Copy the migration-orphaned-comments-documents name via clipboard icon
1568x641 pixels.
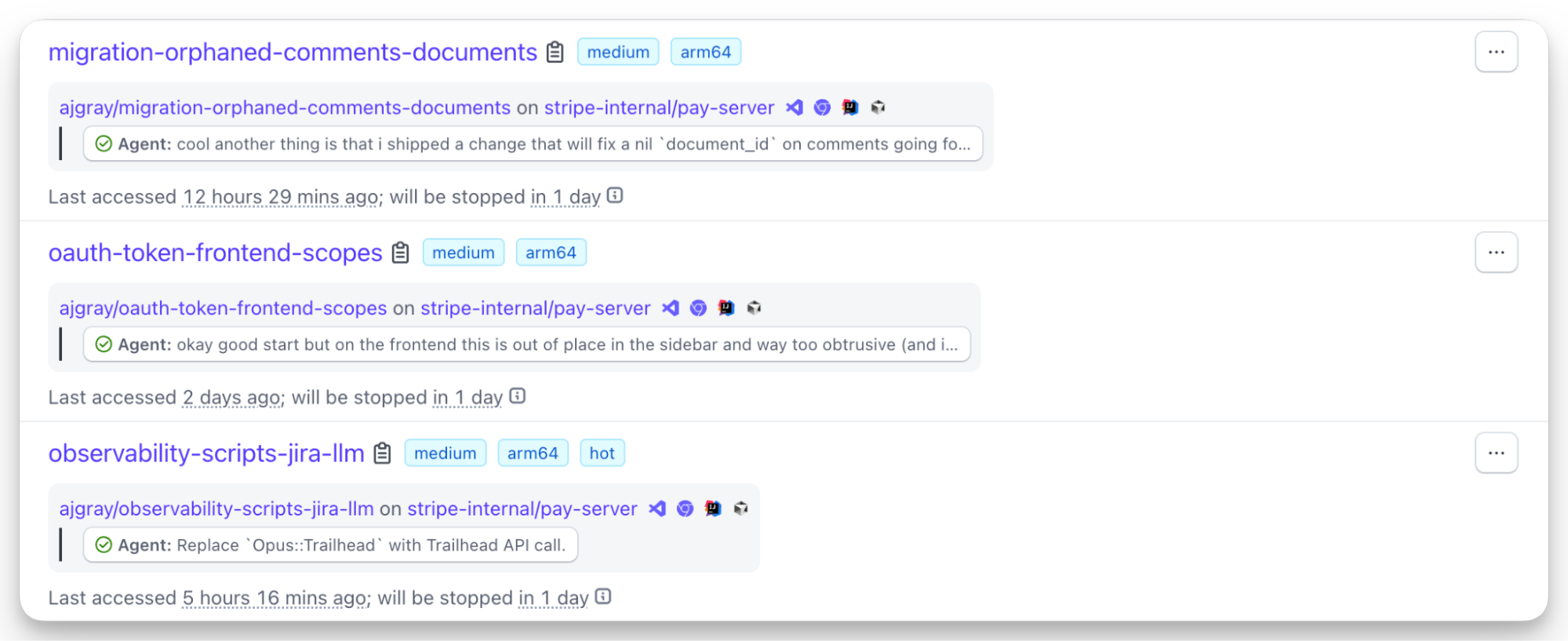[555, 52]
